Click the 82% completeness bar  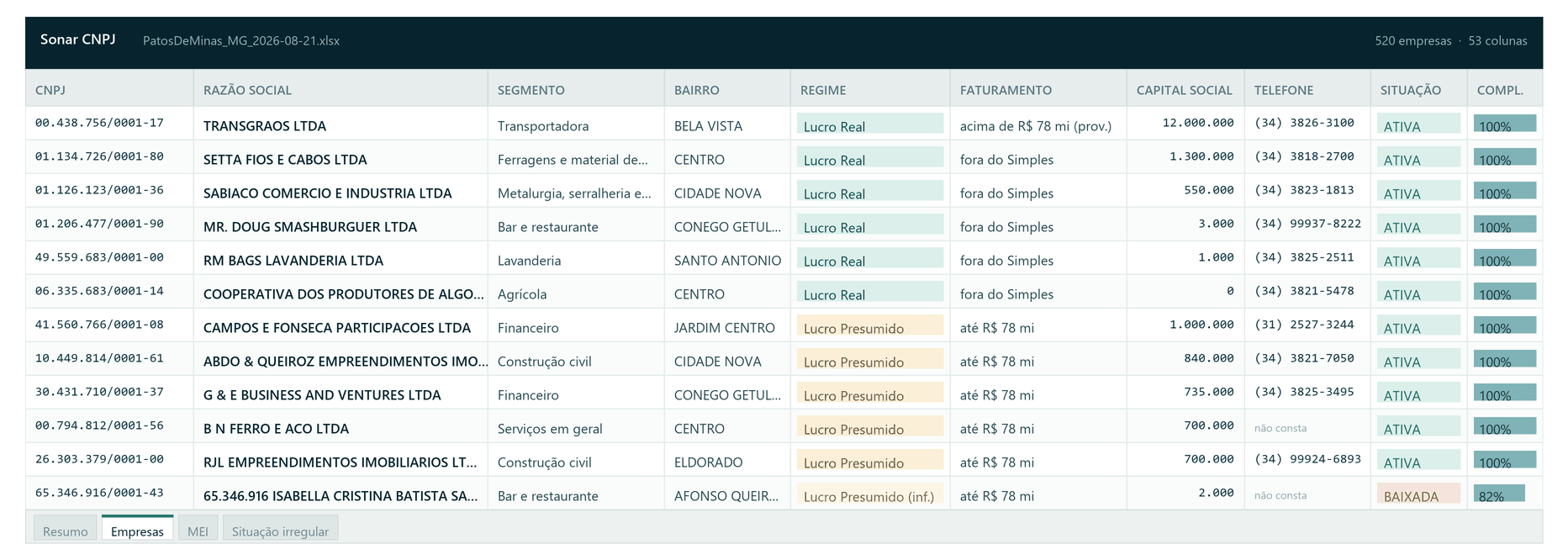click(1499, 494)
